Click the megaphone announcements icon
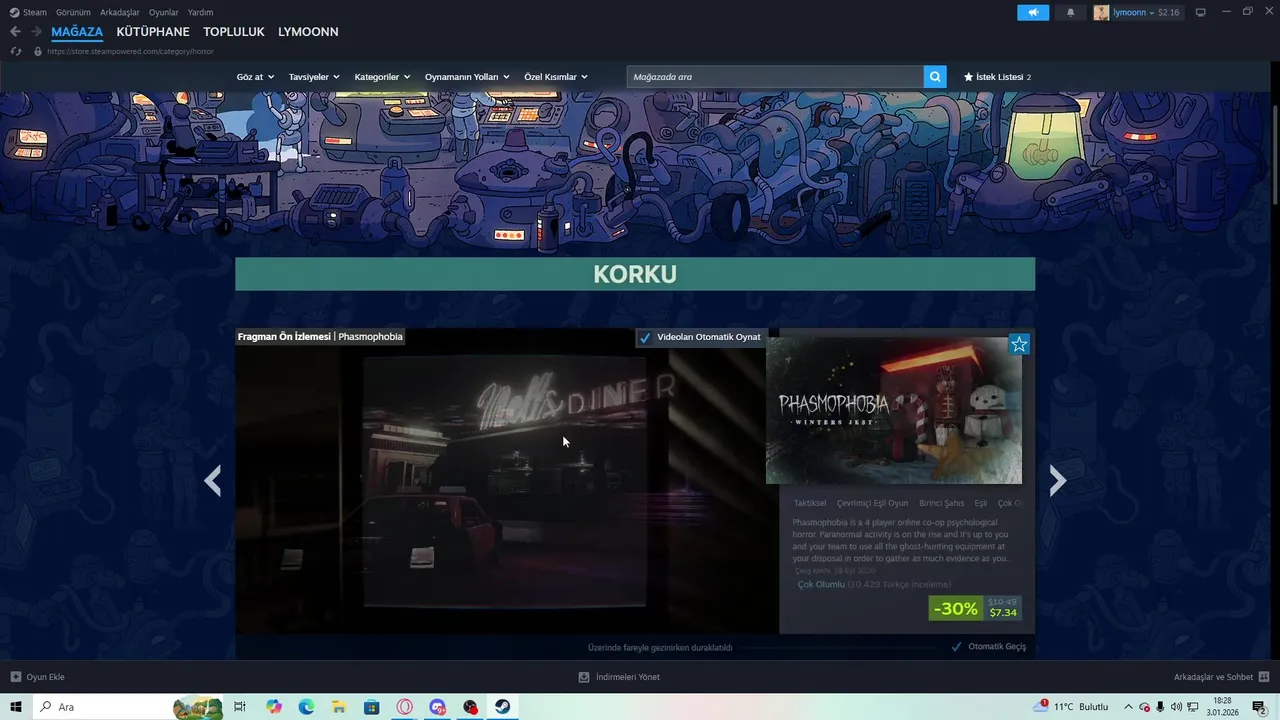Viewport: 1280px width, 720px height. (1033, 12)
